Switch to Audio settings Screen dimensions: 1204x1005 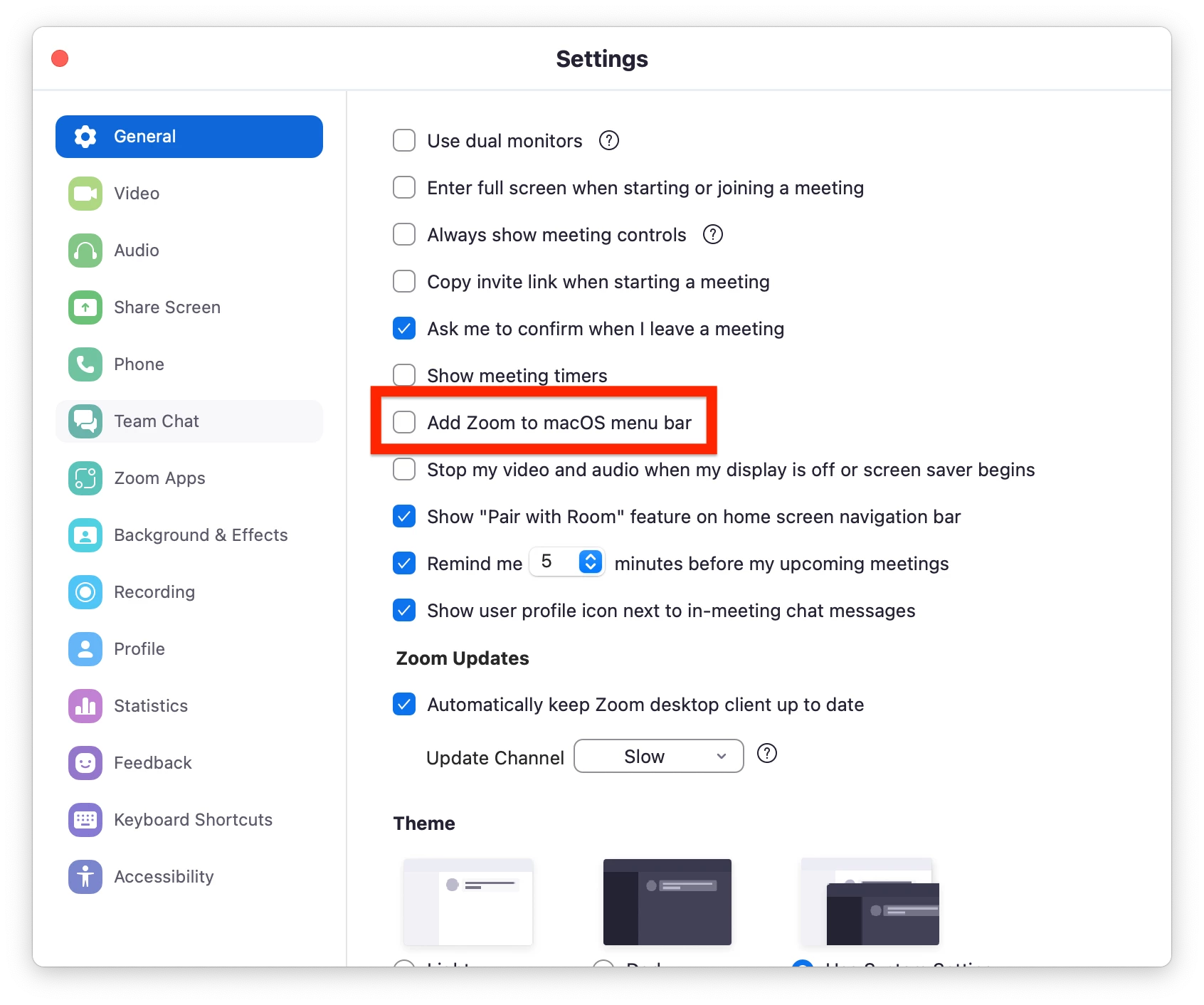click(189, 251)
